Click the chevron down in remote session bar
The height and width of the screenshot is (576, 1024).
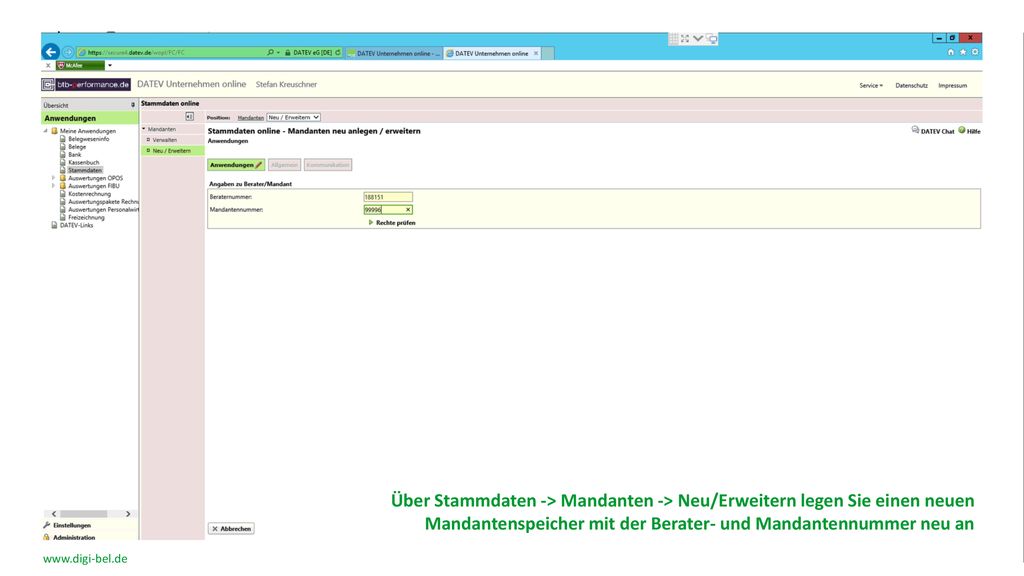point(698,39)
